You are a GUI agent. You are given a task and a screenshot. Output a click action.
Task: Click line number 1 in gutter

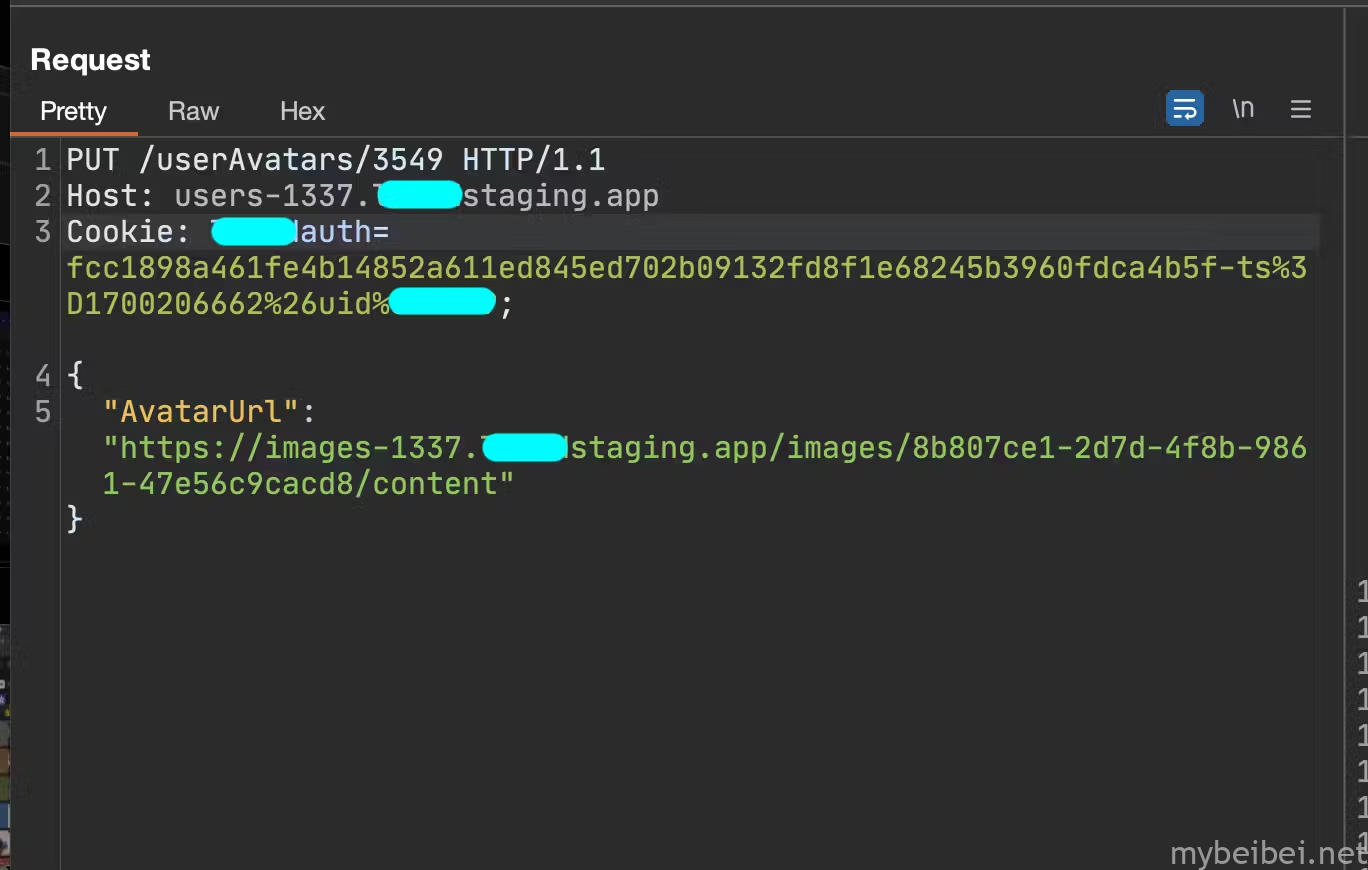coord(42,160)
